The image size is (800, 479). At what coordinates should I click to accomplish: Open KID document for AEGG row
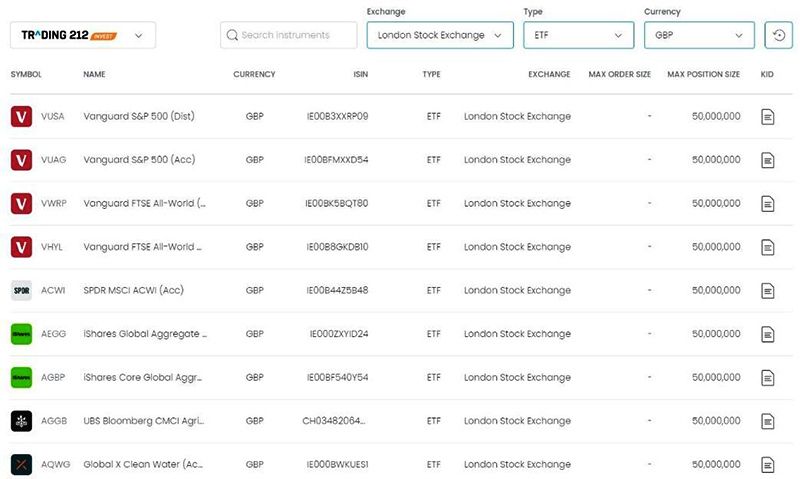click(x=767, y=334)
